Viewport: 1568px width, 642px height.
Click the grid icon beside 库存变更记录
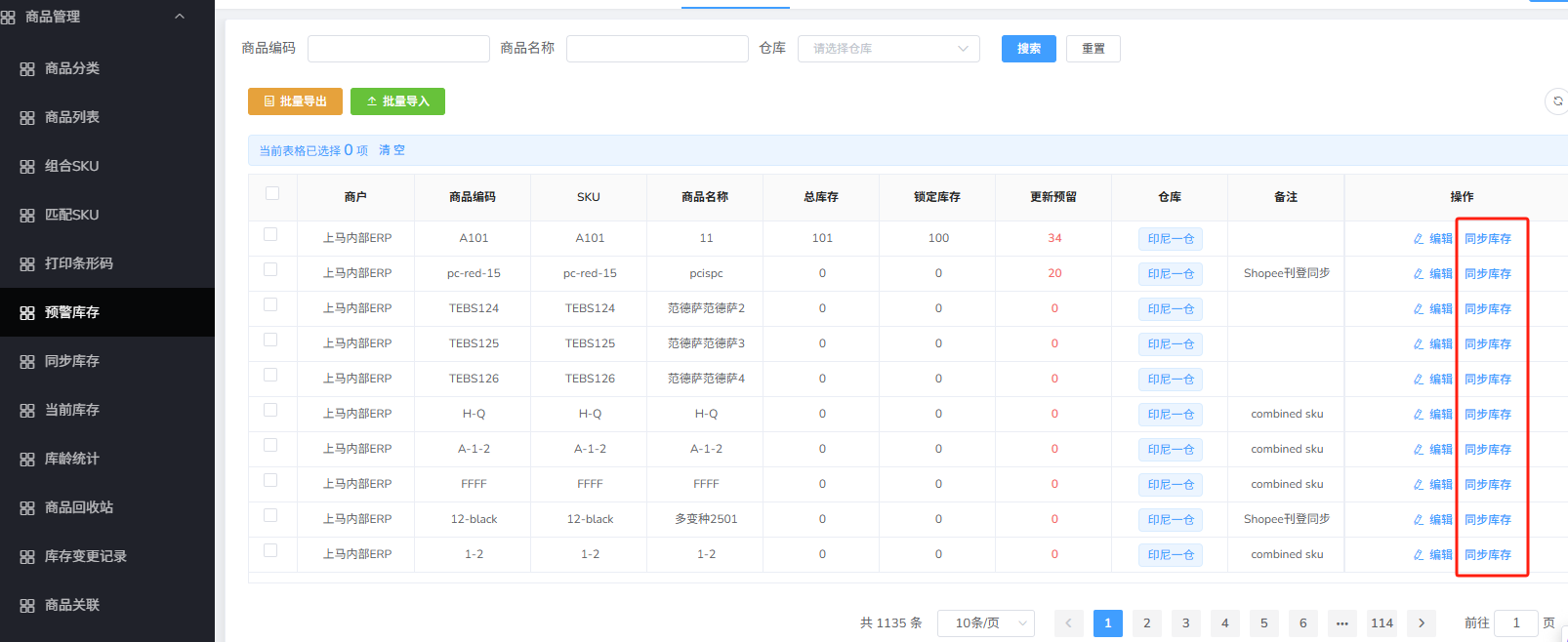[x=27, y=557]
